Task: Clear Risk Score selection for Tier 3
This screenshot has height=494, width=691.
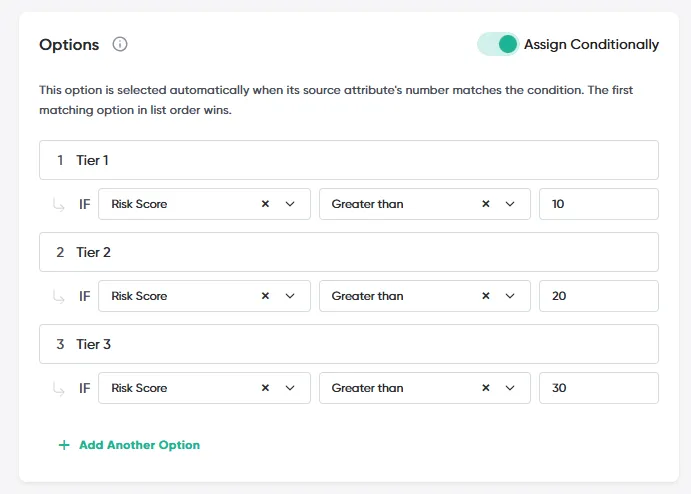Action: click(265, 388)
